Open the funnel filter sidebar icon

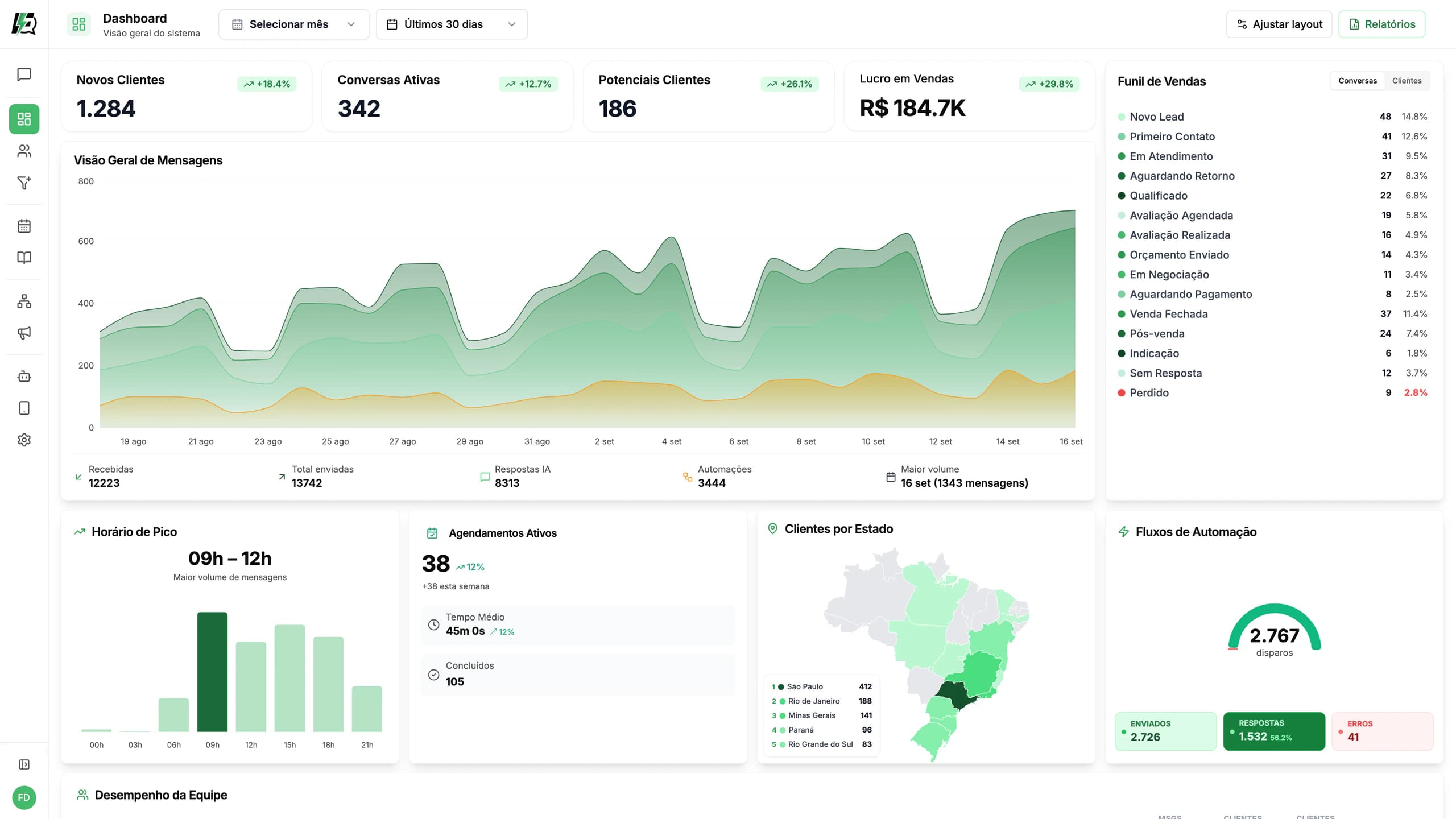[x=24, y=183]
